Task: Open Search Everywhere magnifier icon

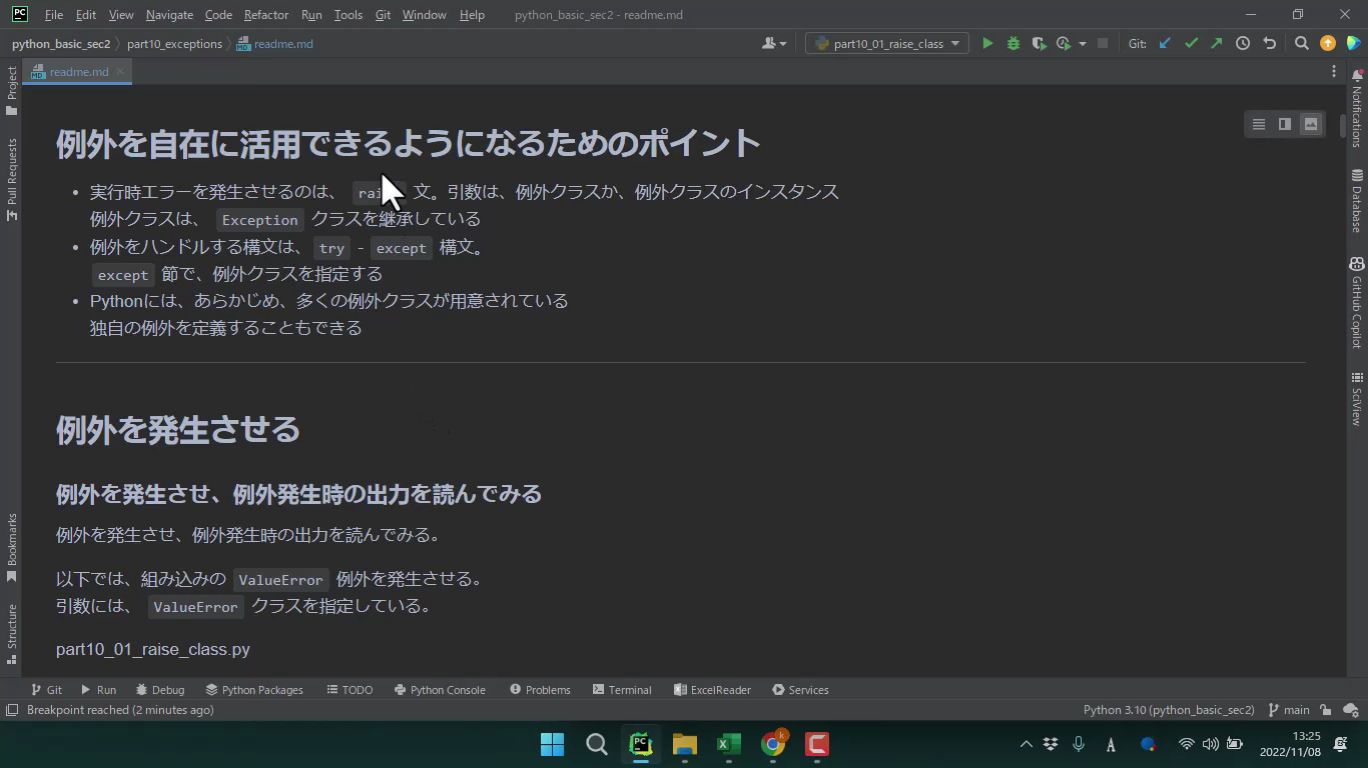Action: click(1301, 43)
